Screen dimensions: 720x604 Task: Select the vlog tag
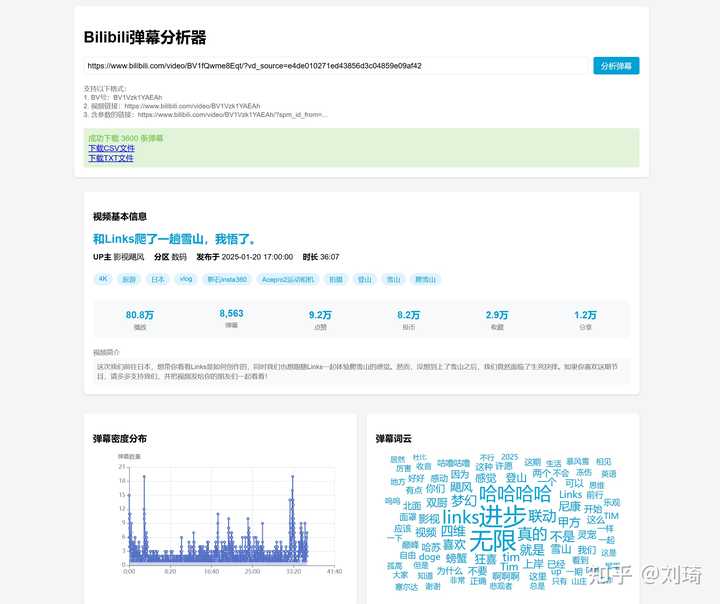point(186,279)
